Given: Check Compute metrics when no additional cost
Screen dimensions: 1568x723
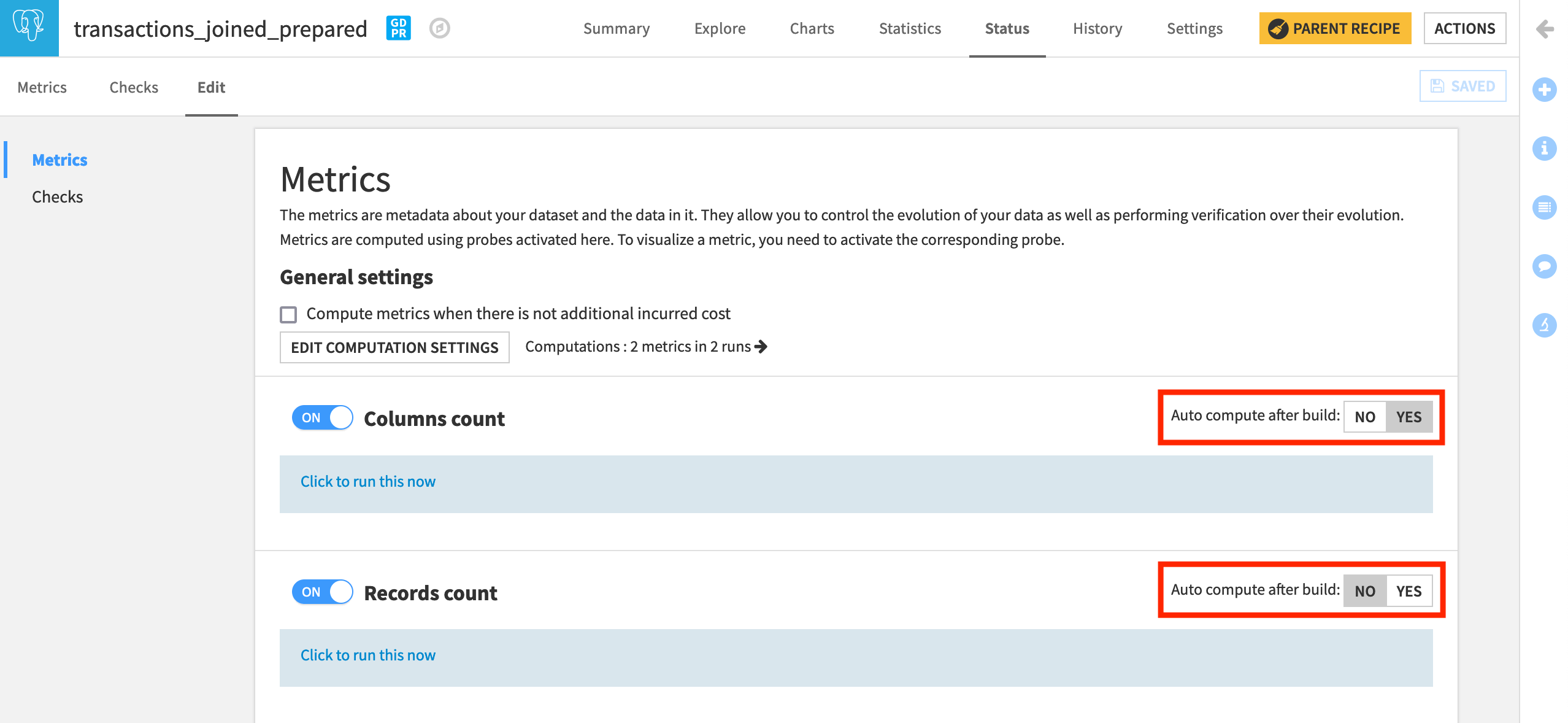Looking at the screenshot, I should [288, 314].
